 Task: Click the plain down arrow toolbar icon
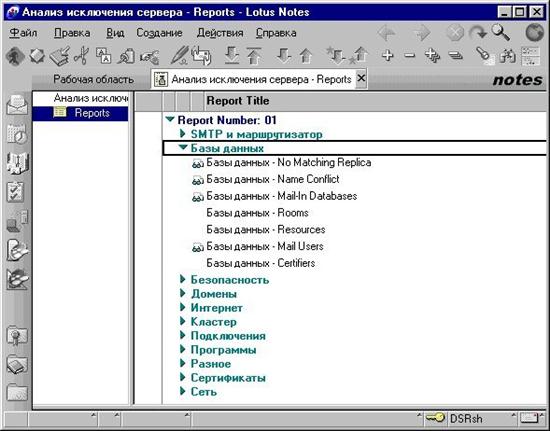(x=283, y=56)
